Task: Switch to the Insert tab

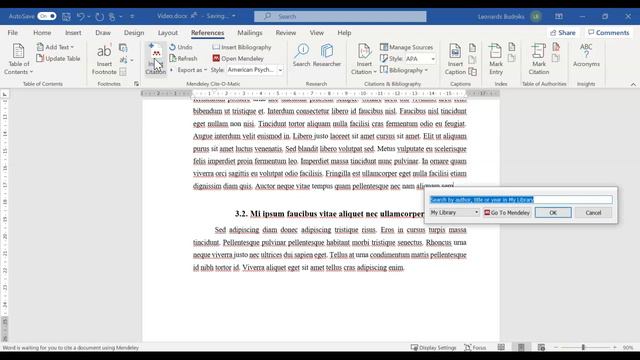Action: click(x=73, y=33)
